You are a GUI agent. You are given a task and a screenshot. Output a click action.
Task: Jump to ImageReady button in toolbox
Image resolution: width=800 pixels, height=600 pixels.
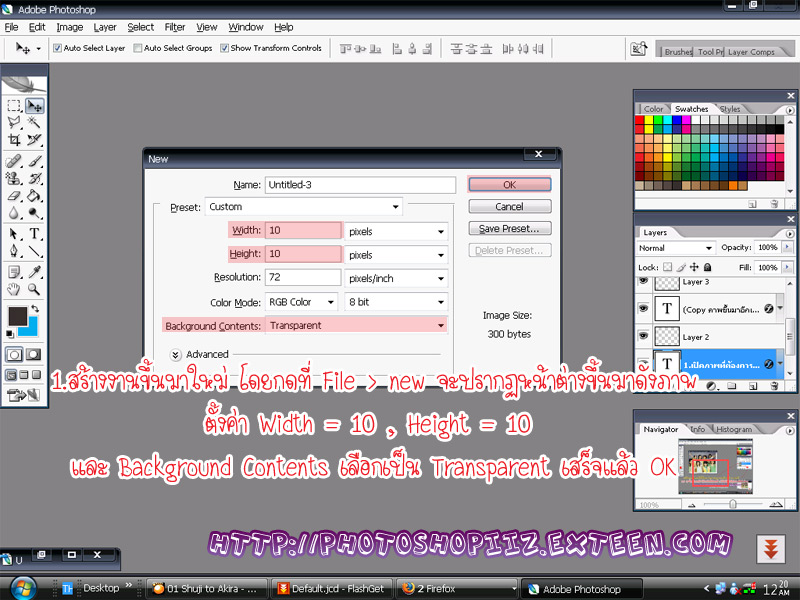coord(23,394)
